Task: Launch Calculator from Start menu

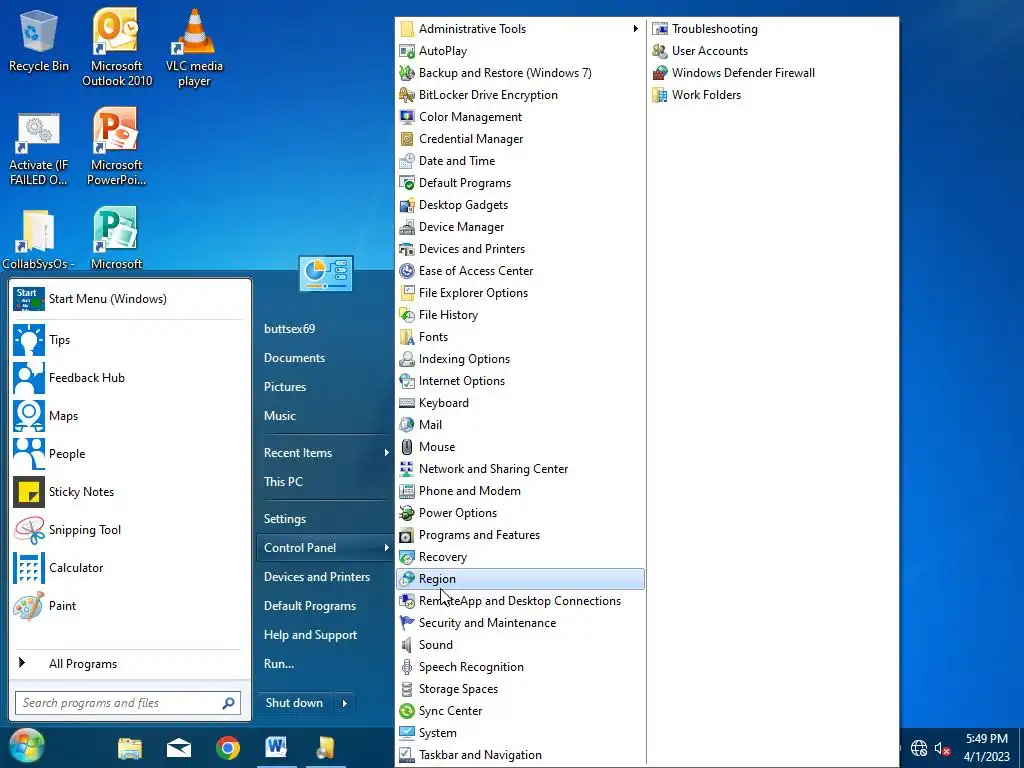Action: coord(128,568)
